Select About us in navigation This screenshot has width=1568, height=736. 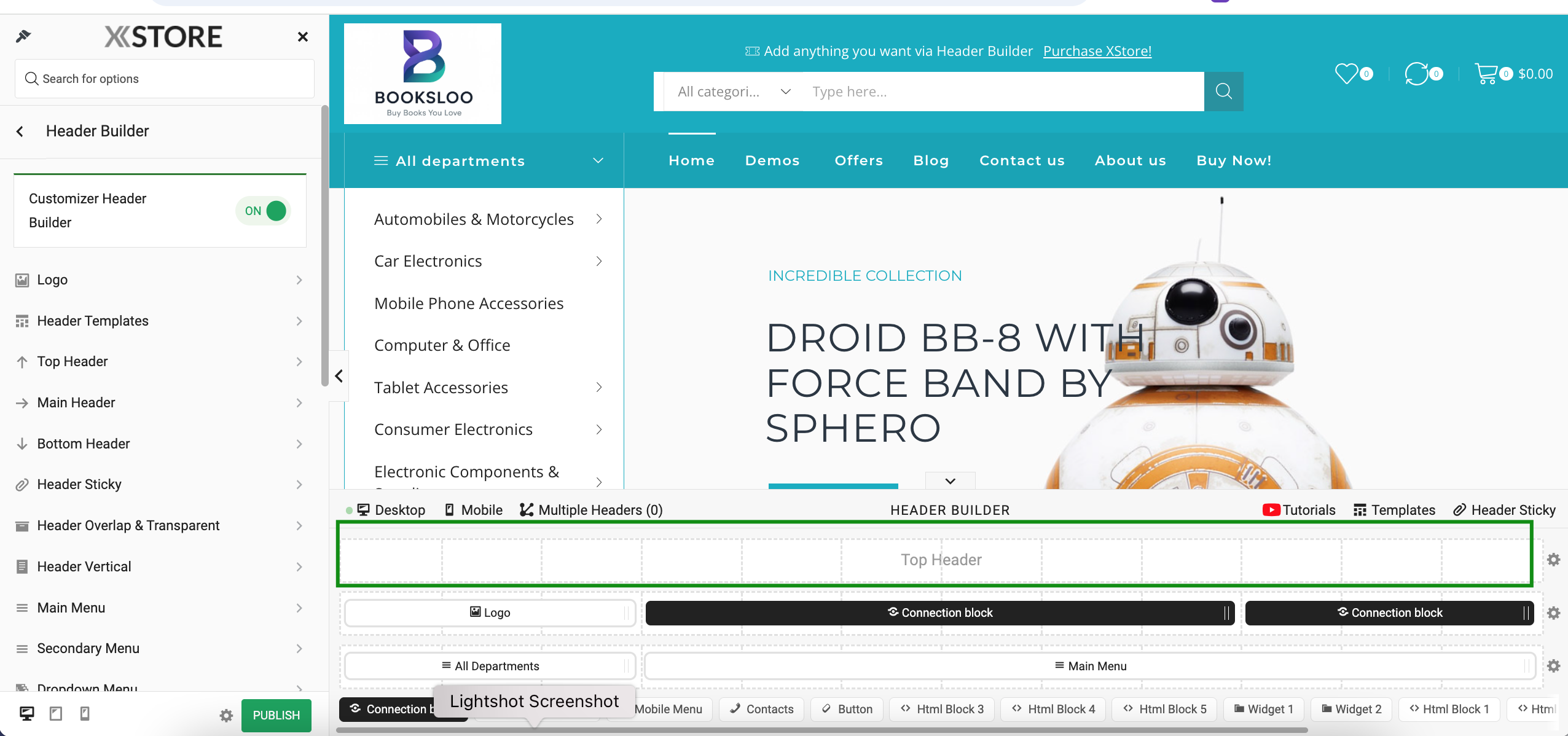coord(1131,160)
